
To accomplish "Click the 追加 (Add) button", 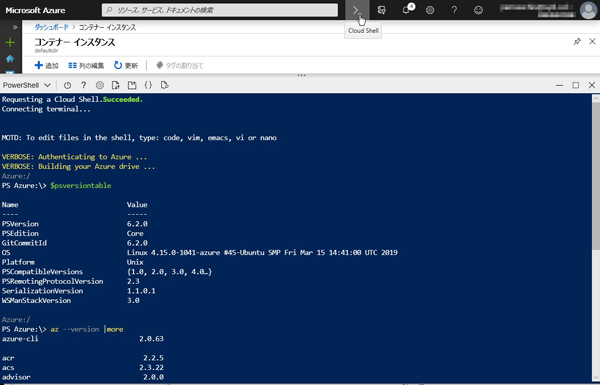I will pos(46,65).
